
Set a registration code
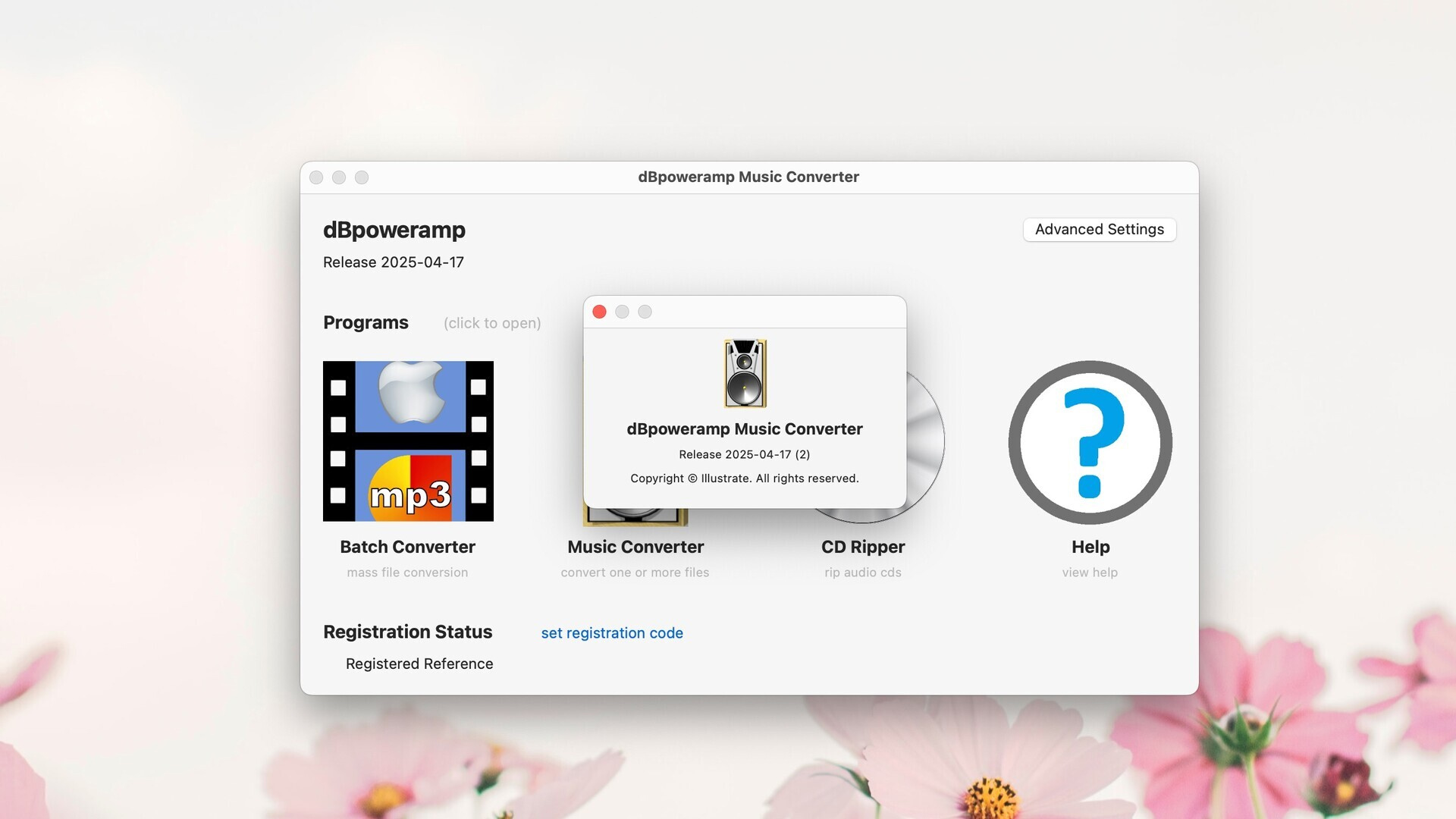click(611, 632)
